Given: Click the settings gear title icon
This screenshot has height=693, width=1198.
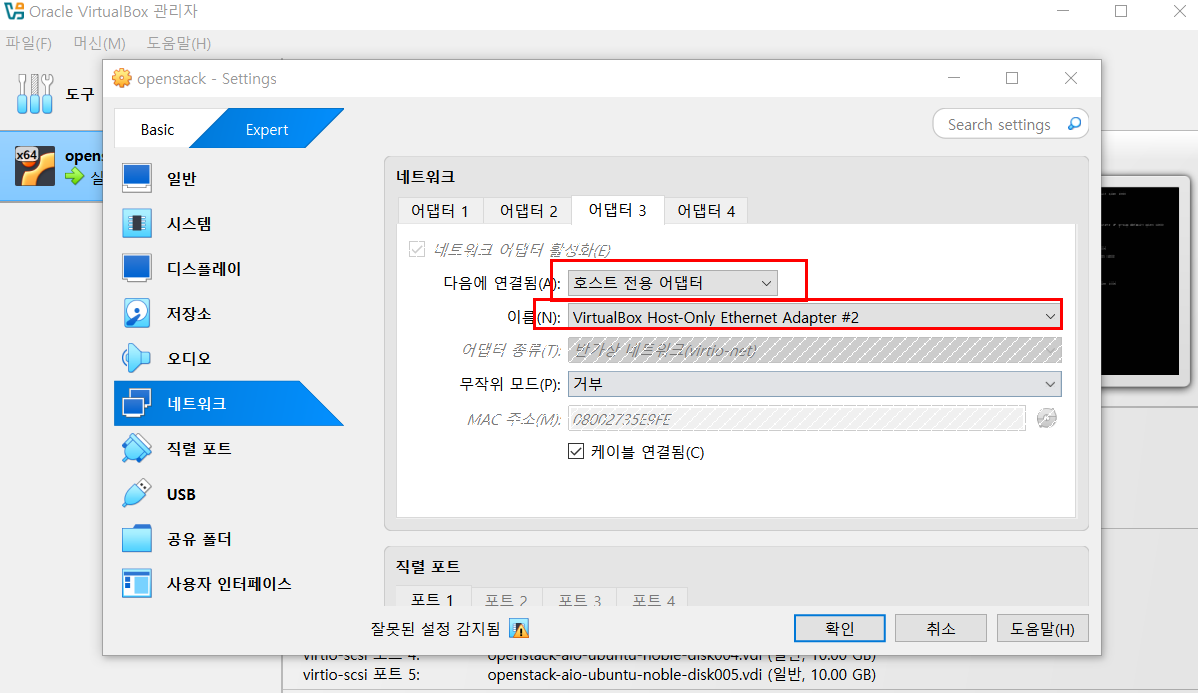Looking at the screenshot, I should pyautogui.click(x=121, y=78).
